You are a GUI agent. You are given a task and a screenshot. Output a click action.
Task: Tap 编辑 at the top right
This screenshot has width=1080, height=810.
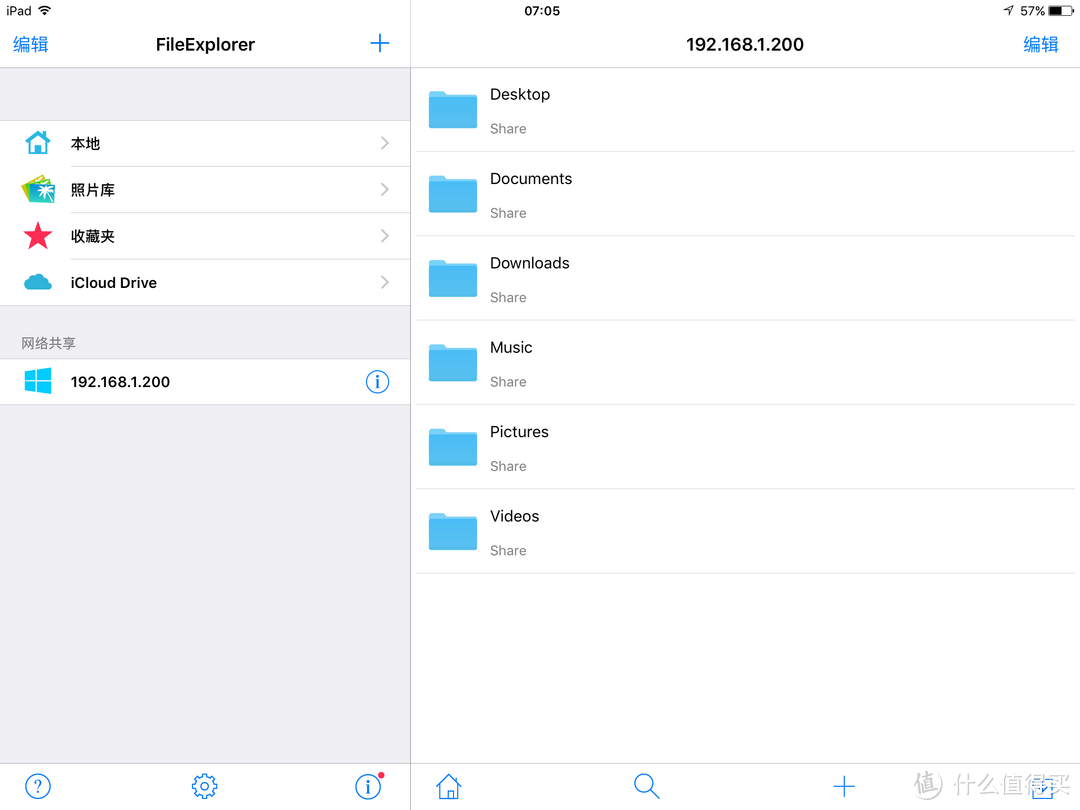tap(1040, 44)
